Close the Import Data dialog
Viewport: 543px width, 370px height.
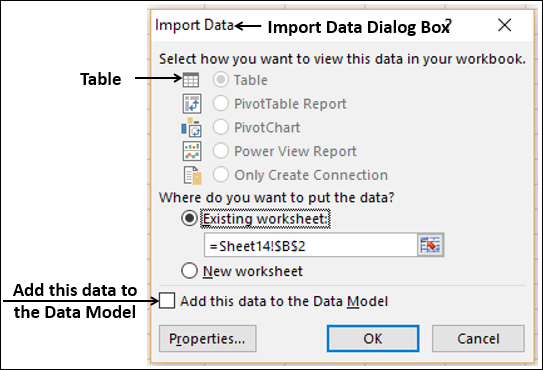point(505,25)
